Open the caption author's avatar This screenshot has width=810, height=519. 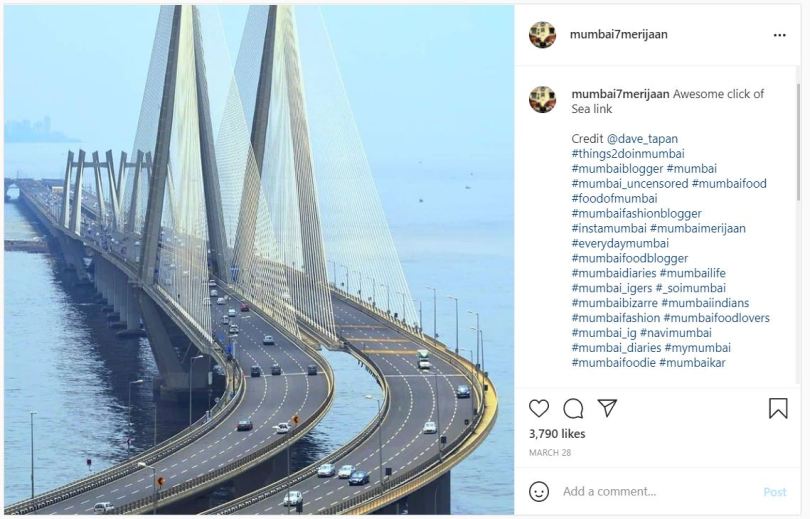[542, 99]
